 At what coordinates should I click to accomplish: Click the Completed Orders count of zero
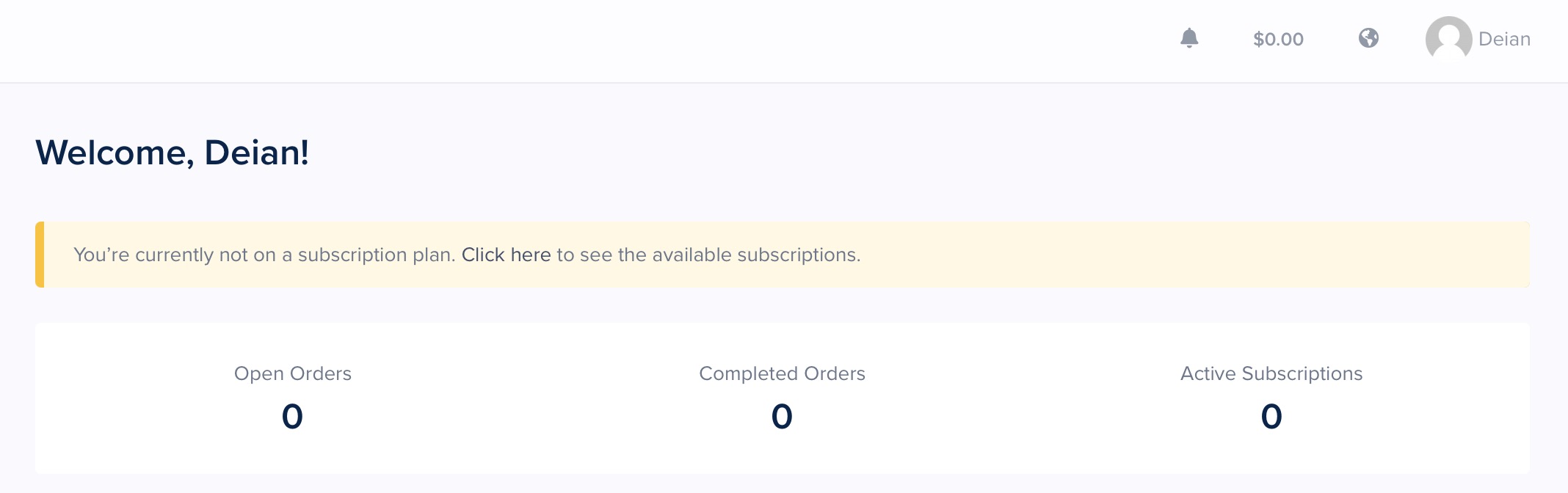pyautogui.click(x=782, y=417)
